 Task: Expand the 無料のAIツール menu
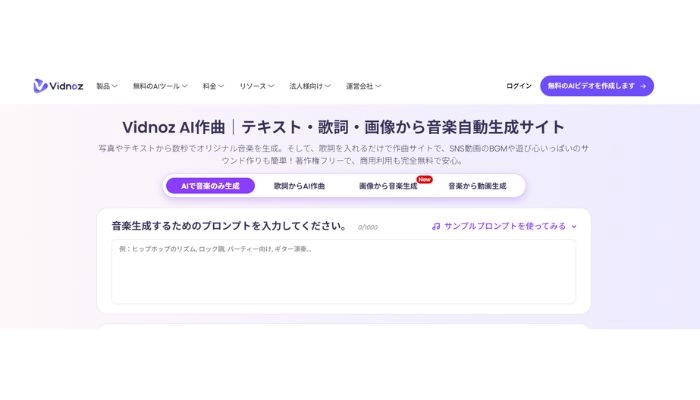pos(160,86)
